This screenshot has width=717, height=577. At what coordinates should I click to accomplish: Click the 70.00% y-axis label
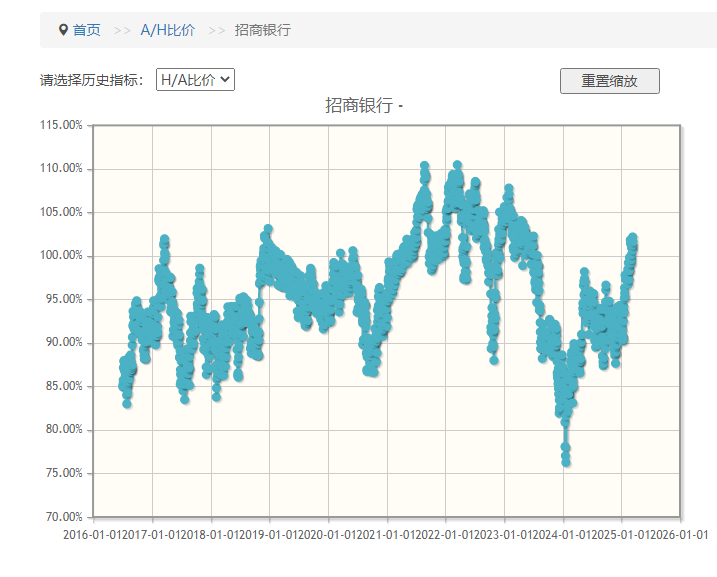pos(64,517)
